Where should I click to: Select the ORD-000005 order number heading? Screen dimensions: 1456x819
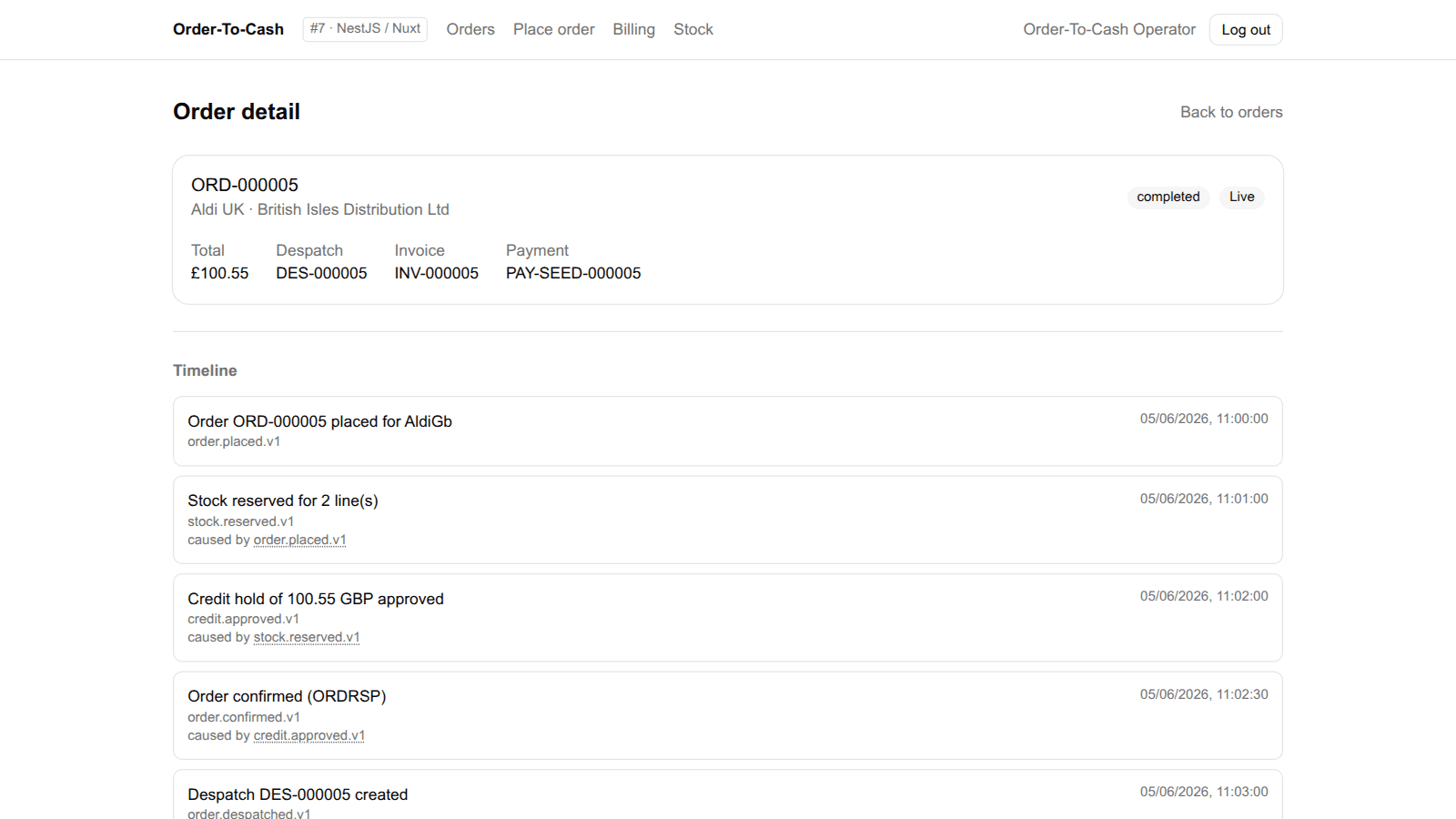click(x=245, y=185)
